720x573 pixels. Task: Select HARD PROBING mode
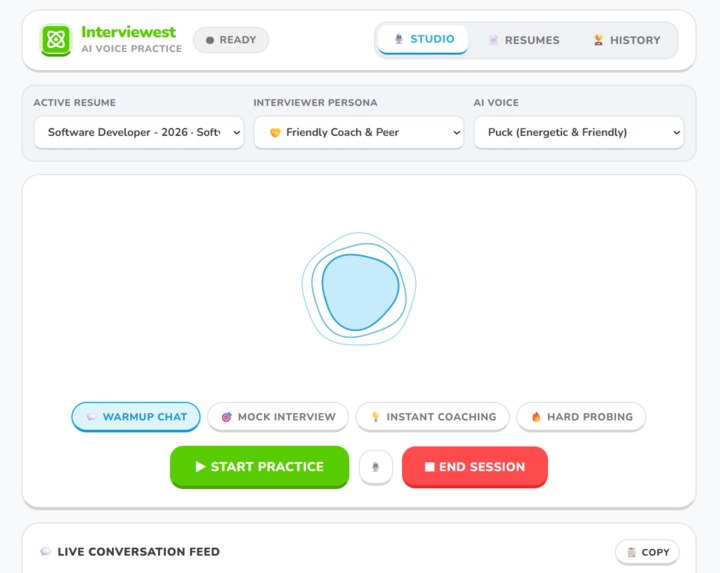[x=581, y=417]
